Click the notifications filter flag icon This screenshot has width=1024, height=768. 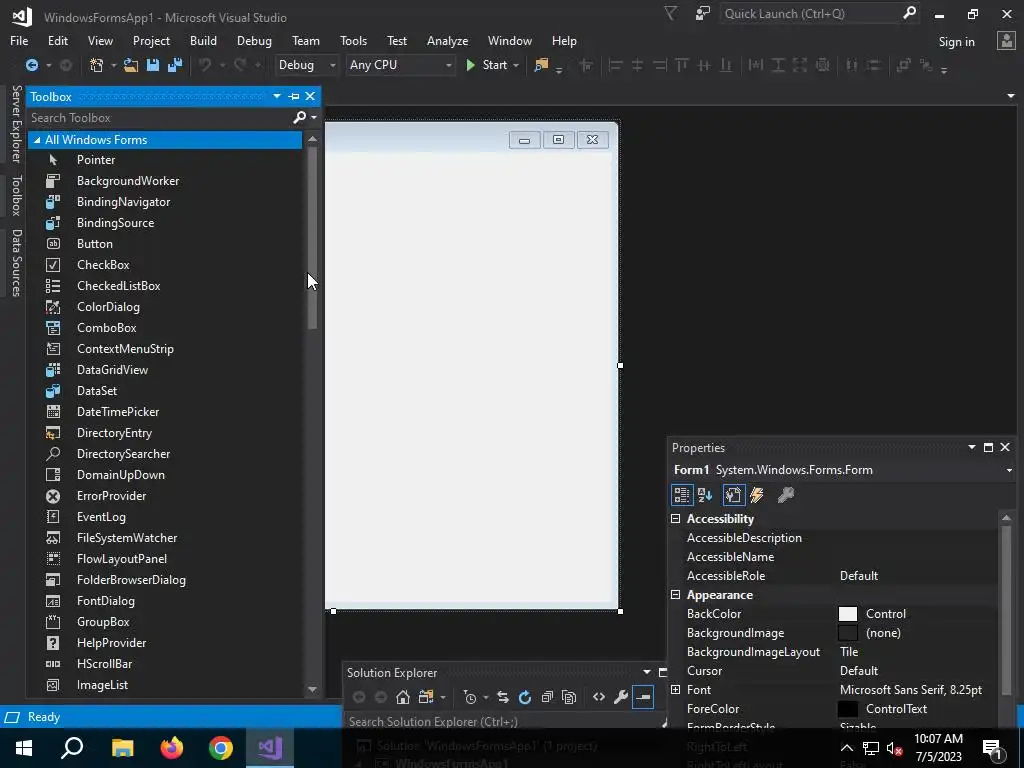click(670, 13)
